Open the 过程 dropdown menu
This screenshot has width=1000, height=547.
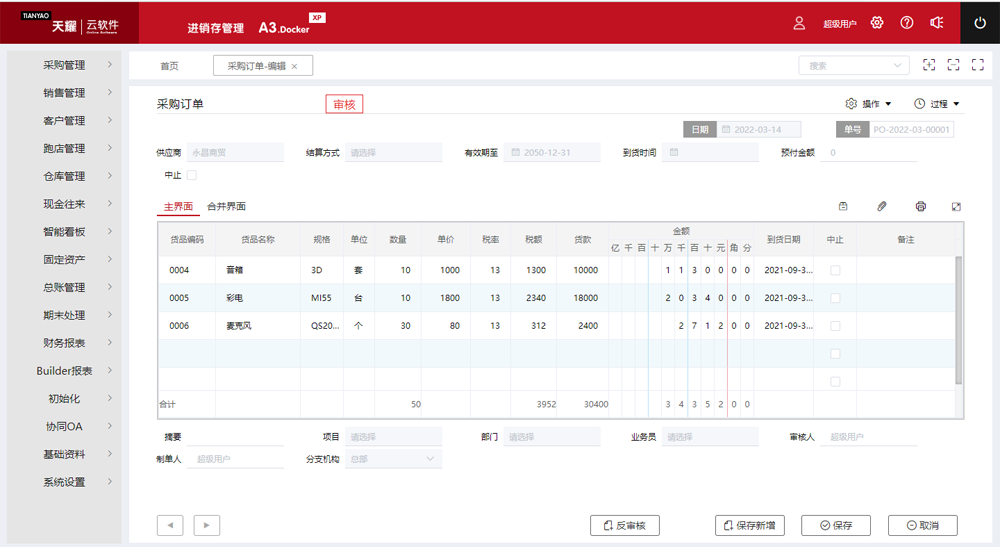click(x=936, y=104)
